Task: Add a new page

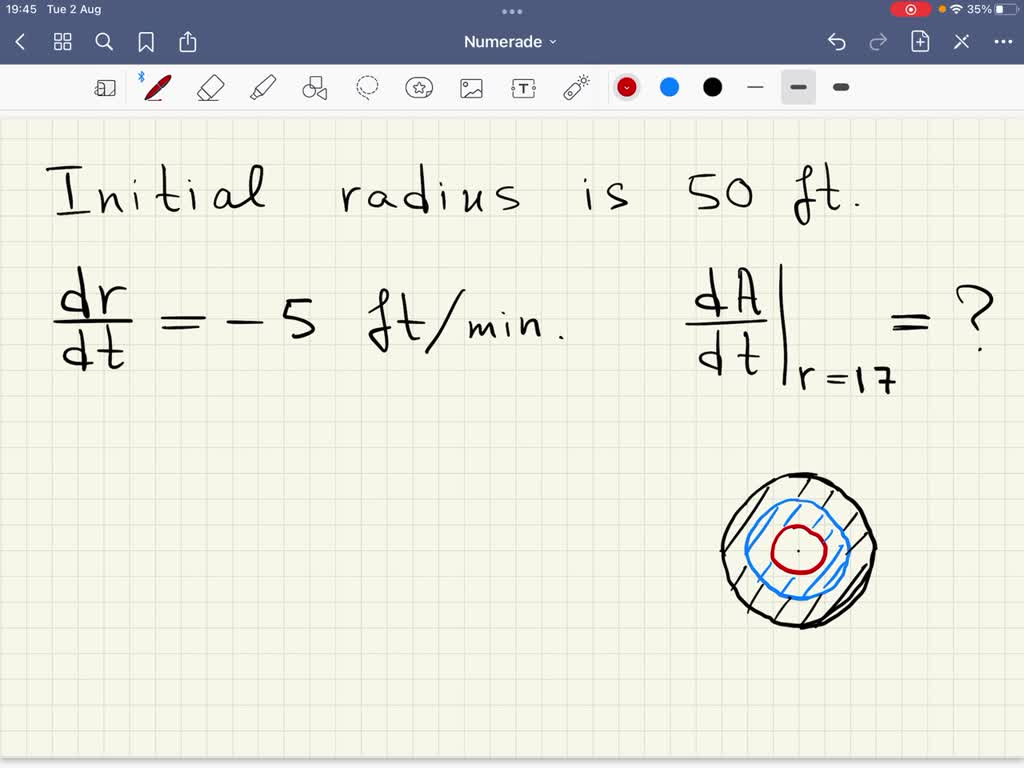Action: coord(919,42)
